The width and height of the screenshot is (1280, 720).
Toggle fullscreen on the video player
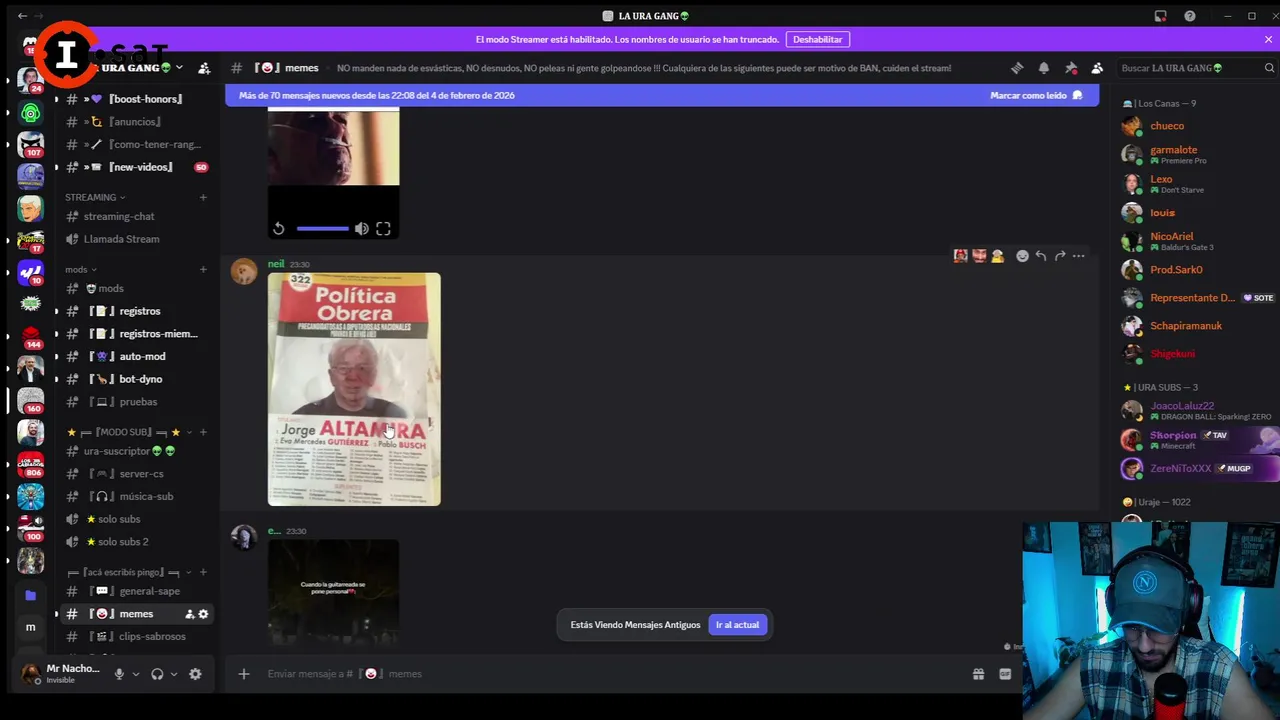(x=383, y=229)
